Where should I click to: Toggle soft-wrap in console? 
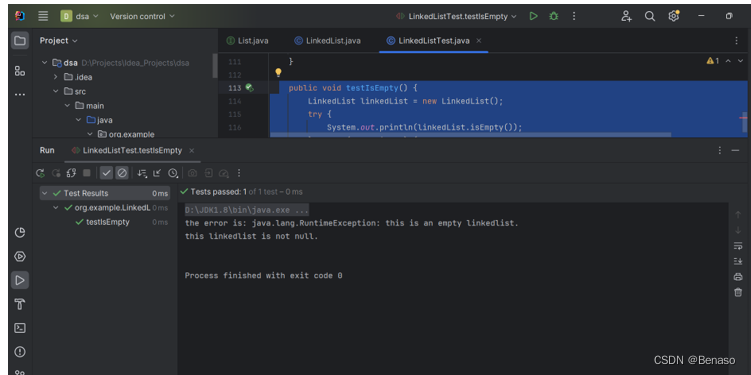(738, 246)
